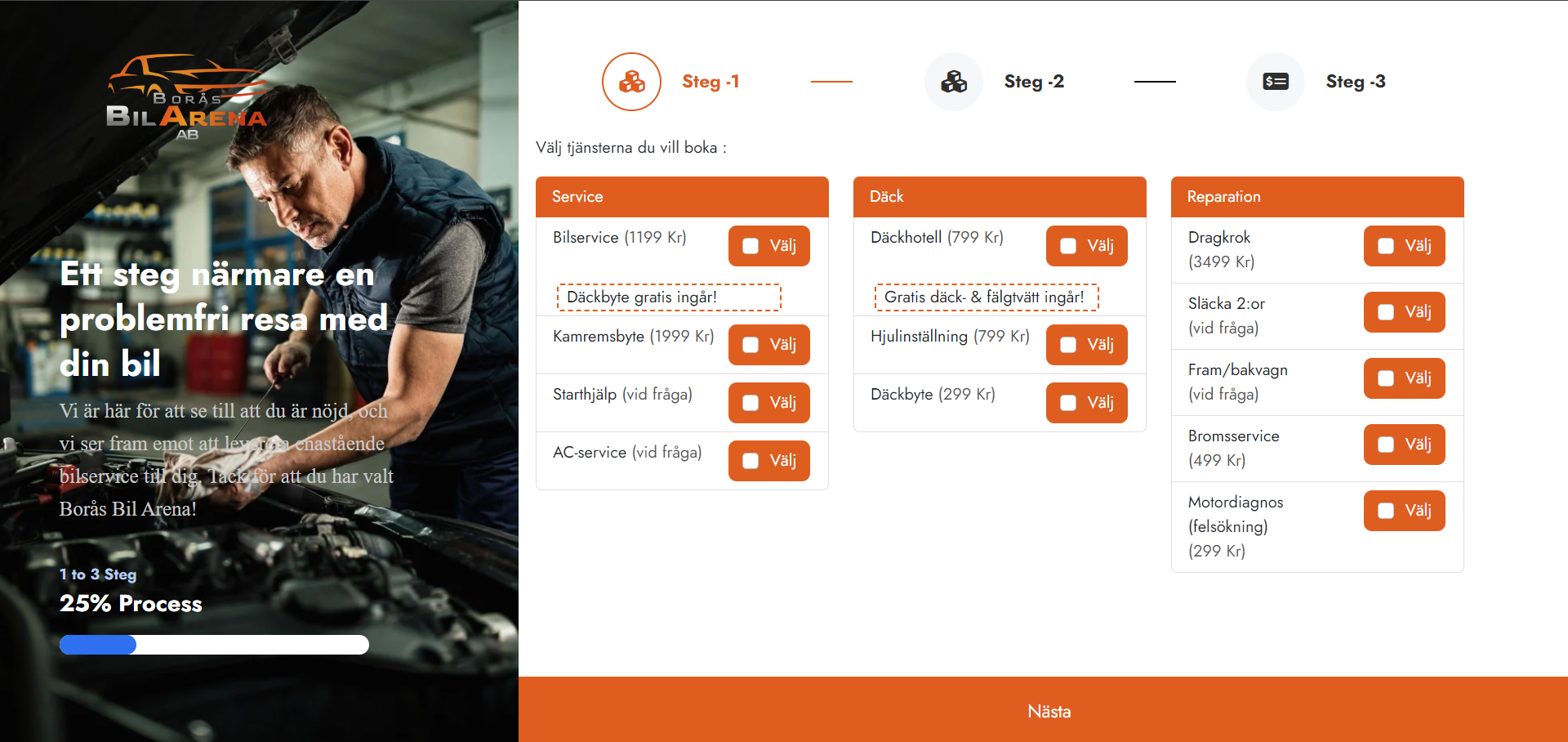Viewport: 1568px width, 742px height.
Task: Click the Nästa button
Action: 1049,711
